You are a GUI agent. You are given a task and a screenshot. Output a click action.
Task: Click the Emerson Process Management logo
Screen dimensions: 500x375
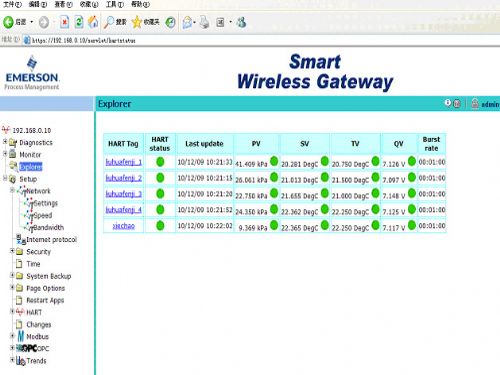tap(32, 73)
